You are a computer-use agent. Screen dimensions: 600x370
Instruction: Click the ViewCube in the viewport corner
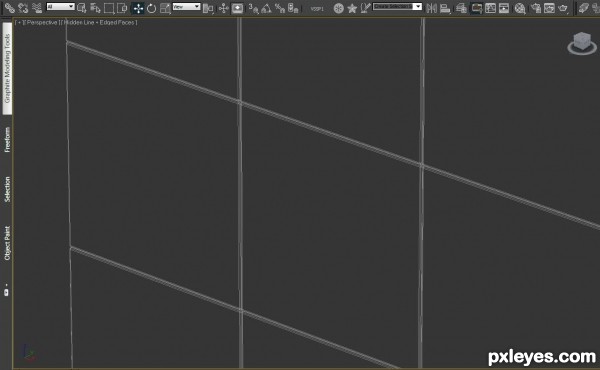(x=582, y=43)
